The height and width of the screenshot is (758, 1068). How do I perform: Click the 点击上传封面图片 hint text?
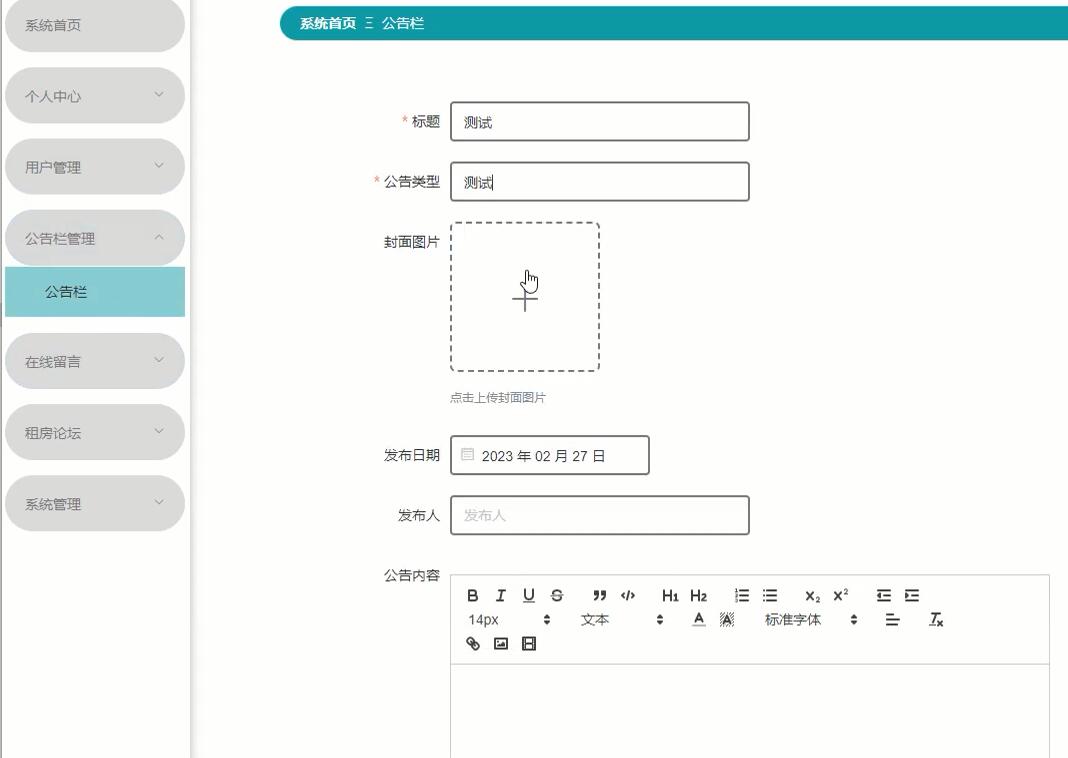pos(498,398)
